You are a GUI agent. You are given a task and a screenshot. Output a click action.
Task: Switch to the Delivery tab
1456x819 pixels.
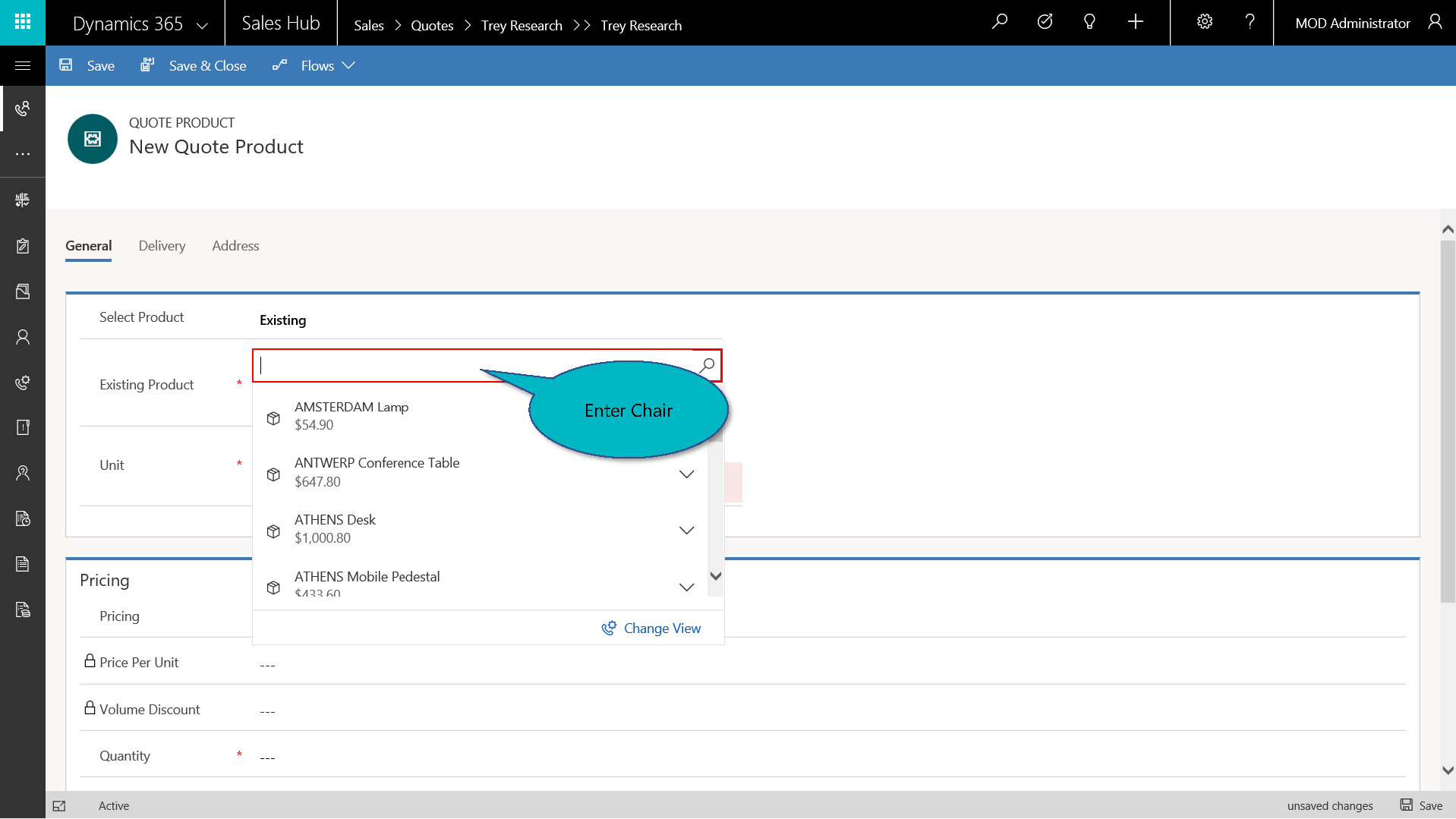point(162,246)
